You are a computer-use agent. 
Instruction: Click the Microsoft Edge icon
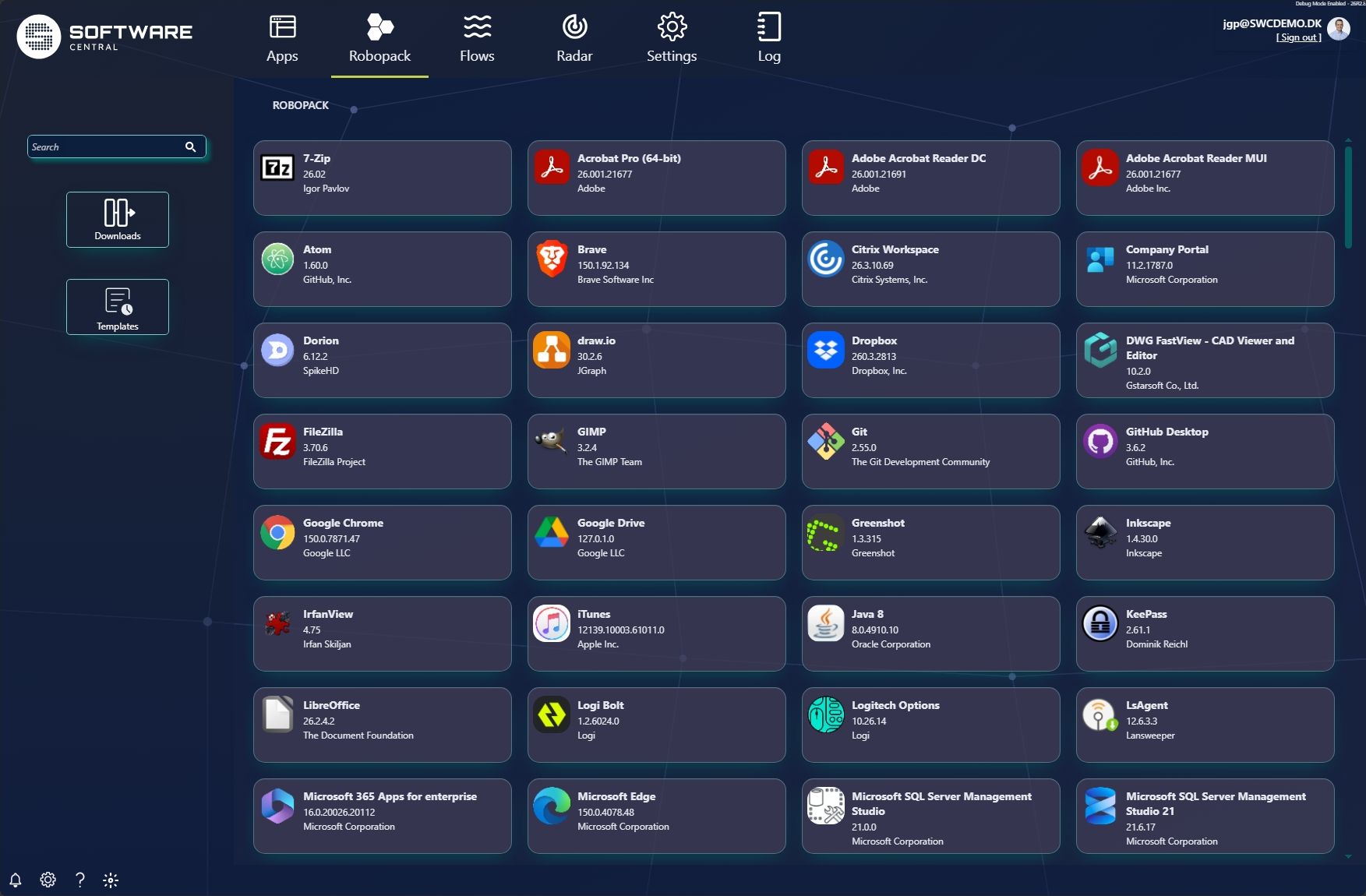552,806
